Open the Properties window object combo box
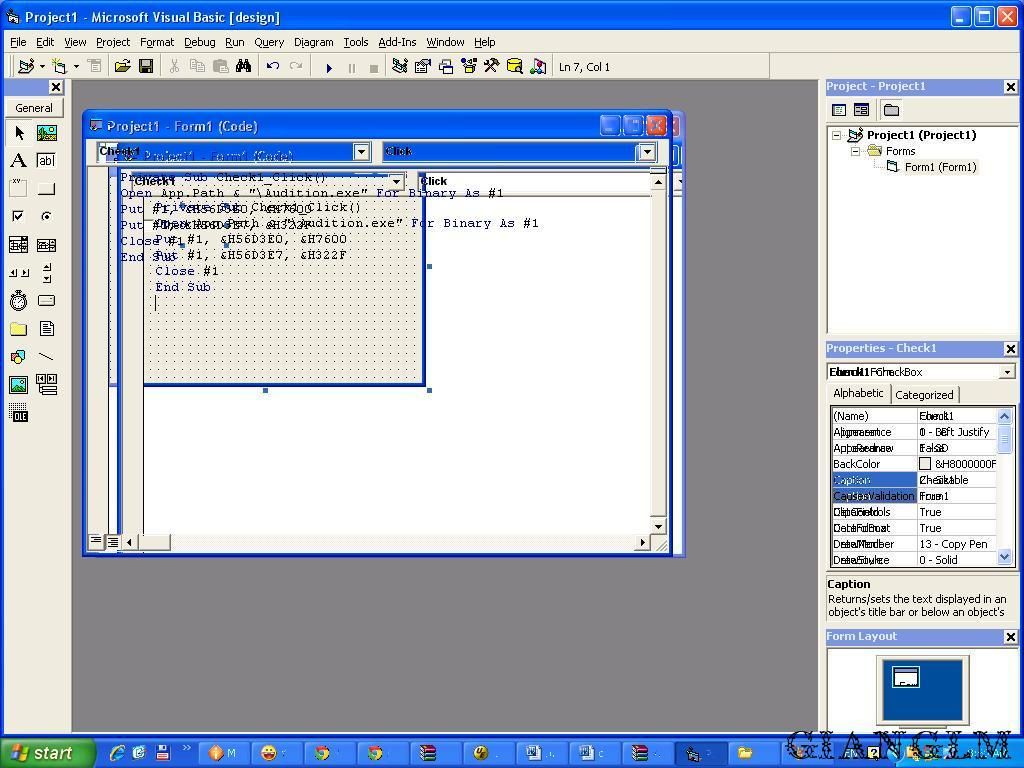1024x768 pixels. point(1006,372)
